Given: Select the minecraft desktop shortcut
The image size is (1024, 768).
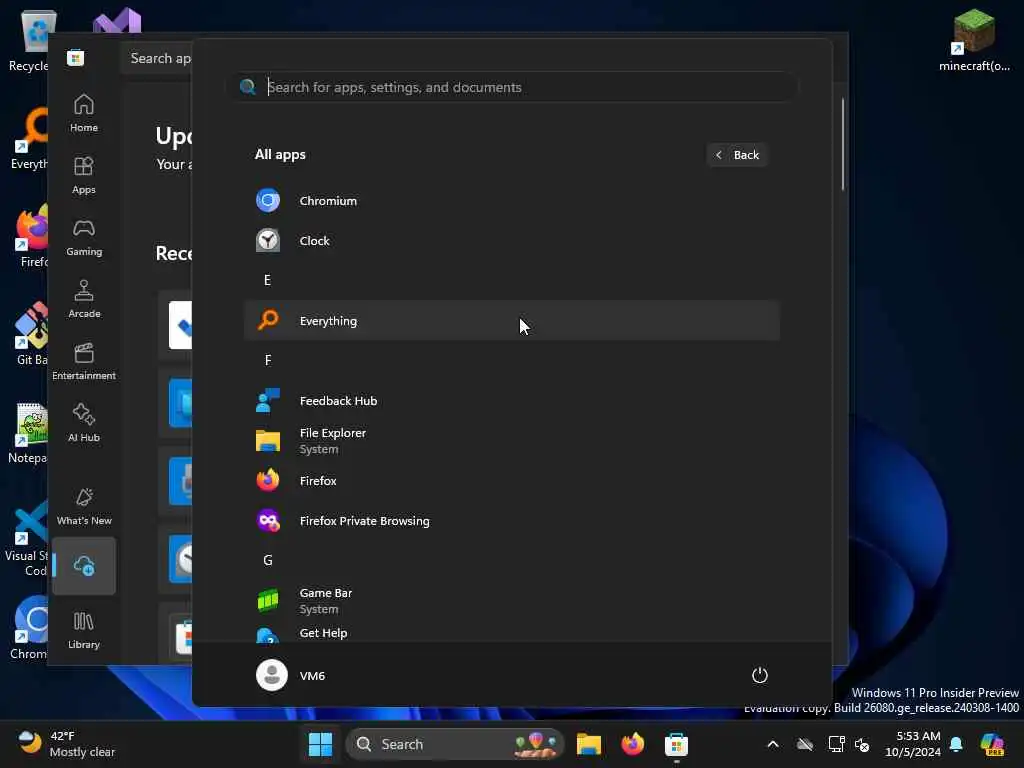Looking at the screenshot, I should pos(974,40).
